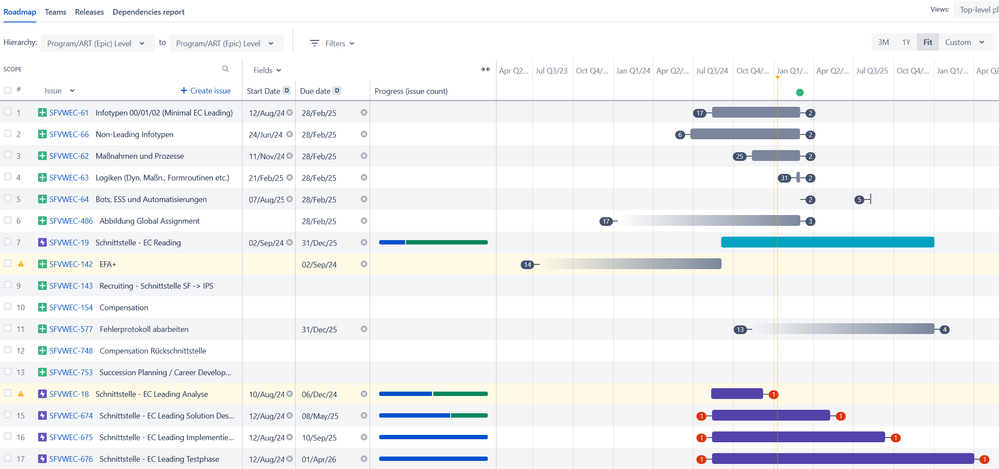Clear the due date of SFVWEC-63
Viewport: 999px width, 469px height.
364,178
